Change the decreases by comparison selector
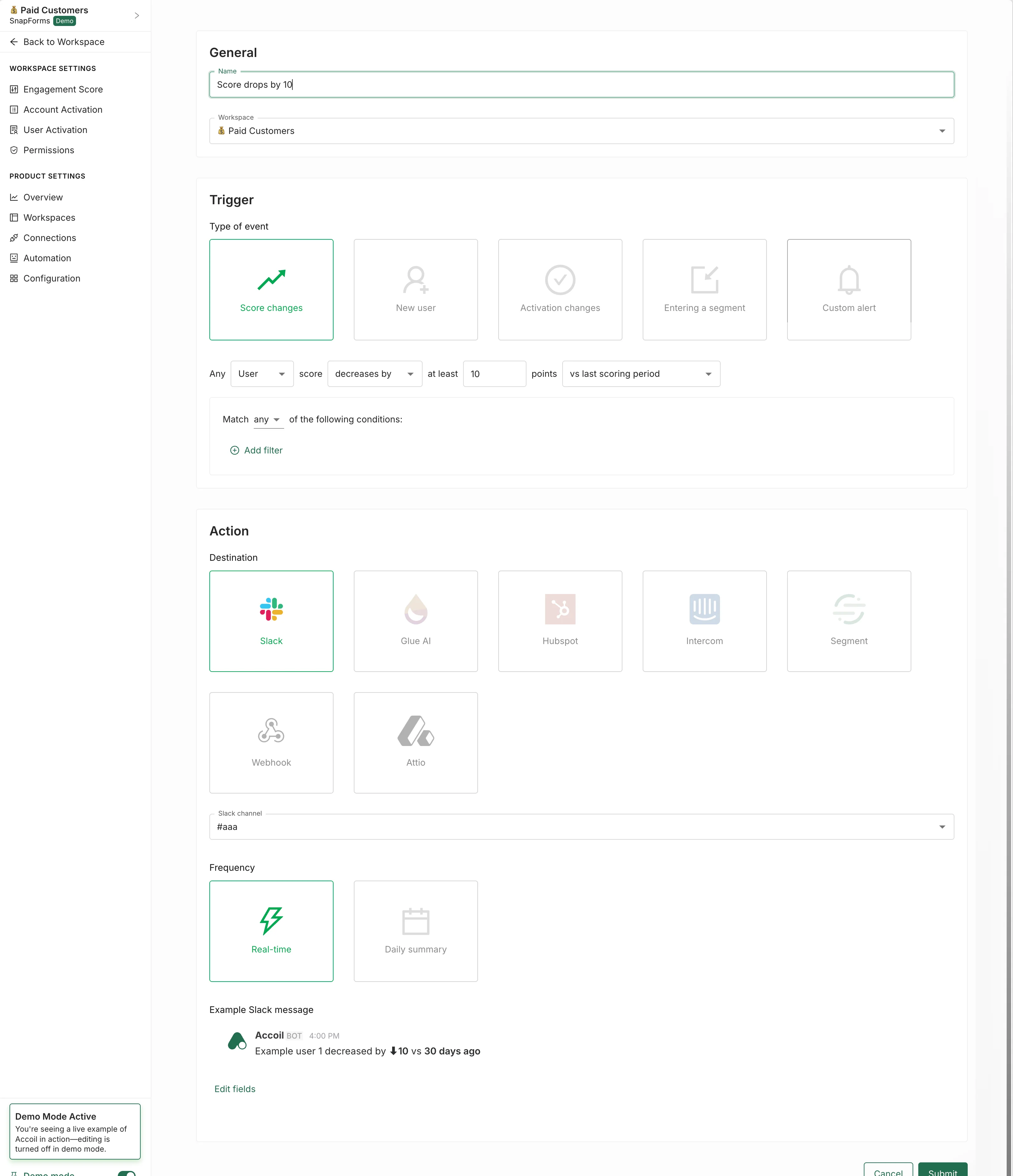This screenshot has width=1013, height=1176. pyautogui.click(x=374, y=373)
